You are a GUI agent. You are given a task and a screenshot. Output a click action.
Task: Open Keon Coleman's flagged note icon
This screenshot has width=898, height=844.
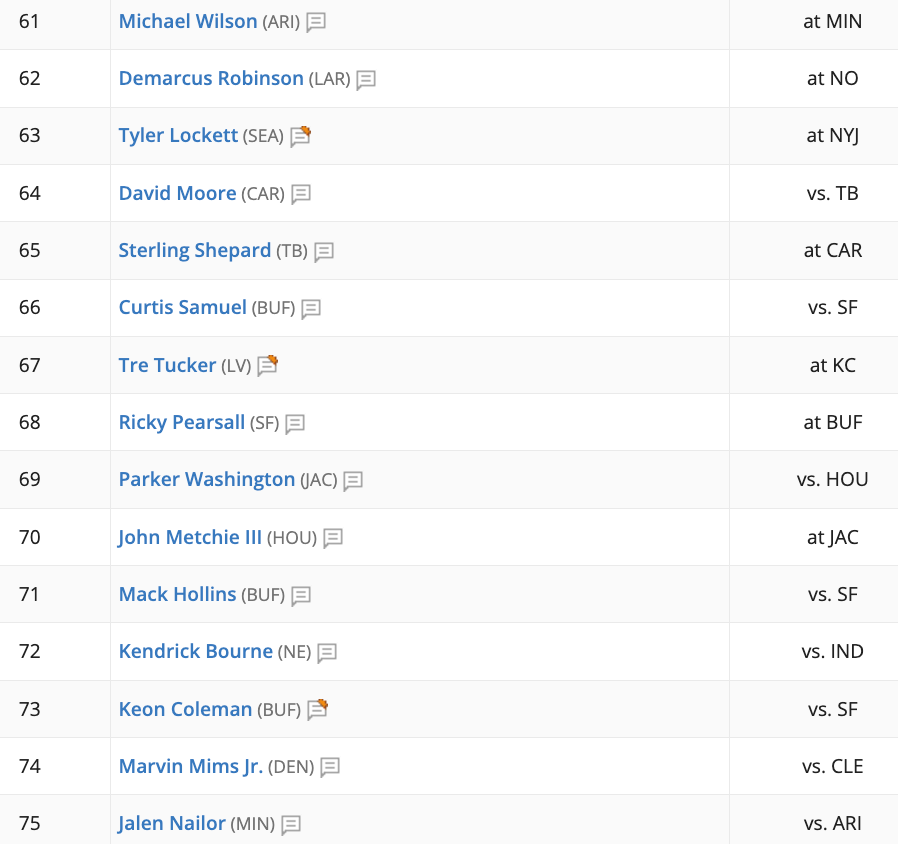[318, 709]
